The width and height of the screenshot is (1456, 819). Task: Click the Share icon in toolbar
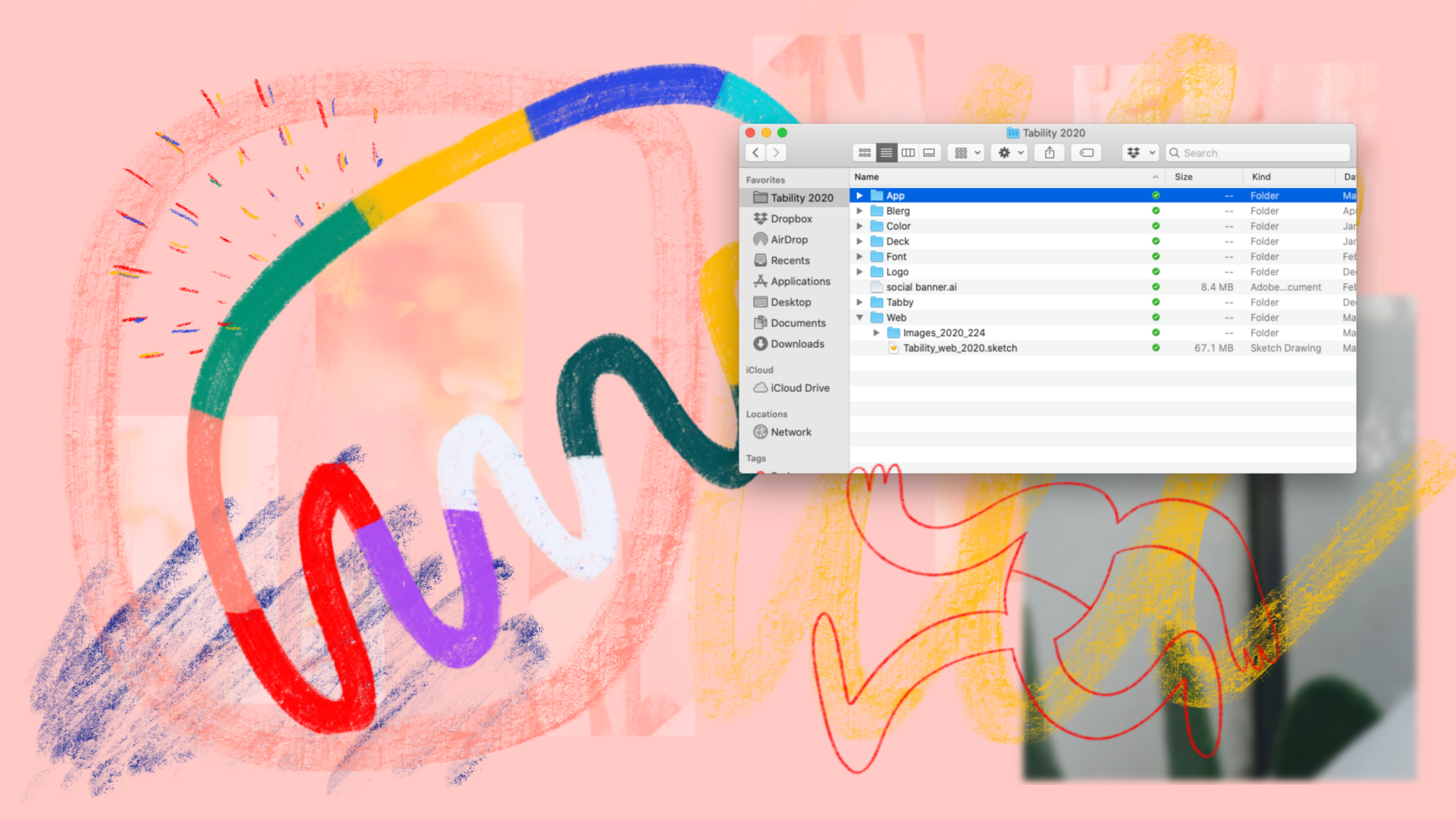(x=1050, y=152)
